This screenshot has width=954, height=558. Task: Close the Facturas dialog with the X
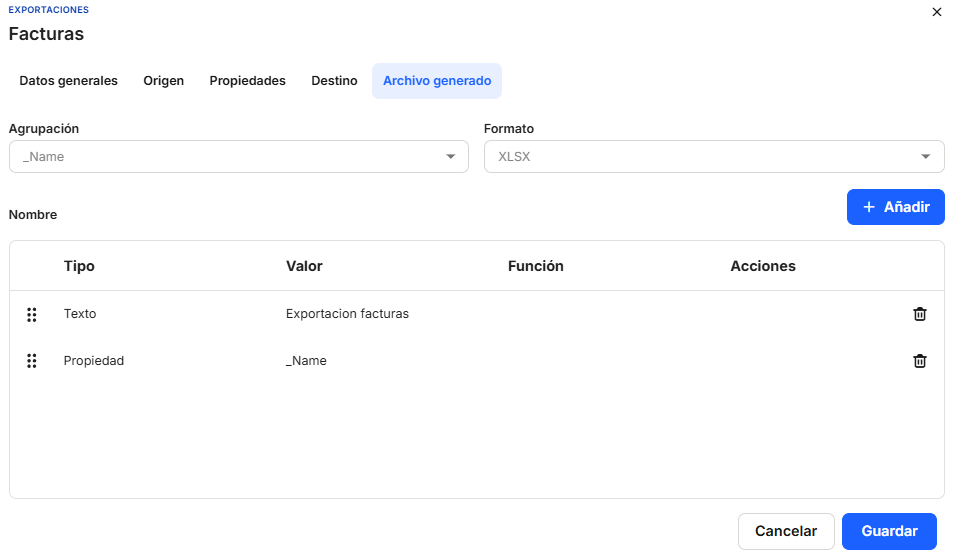[936, 12]
